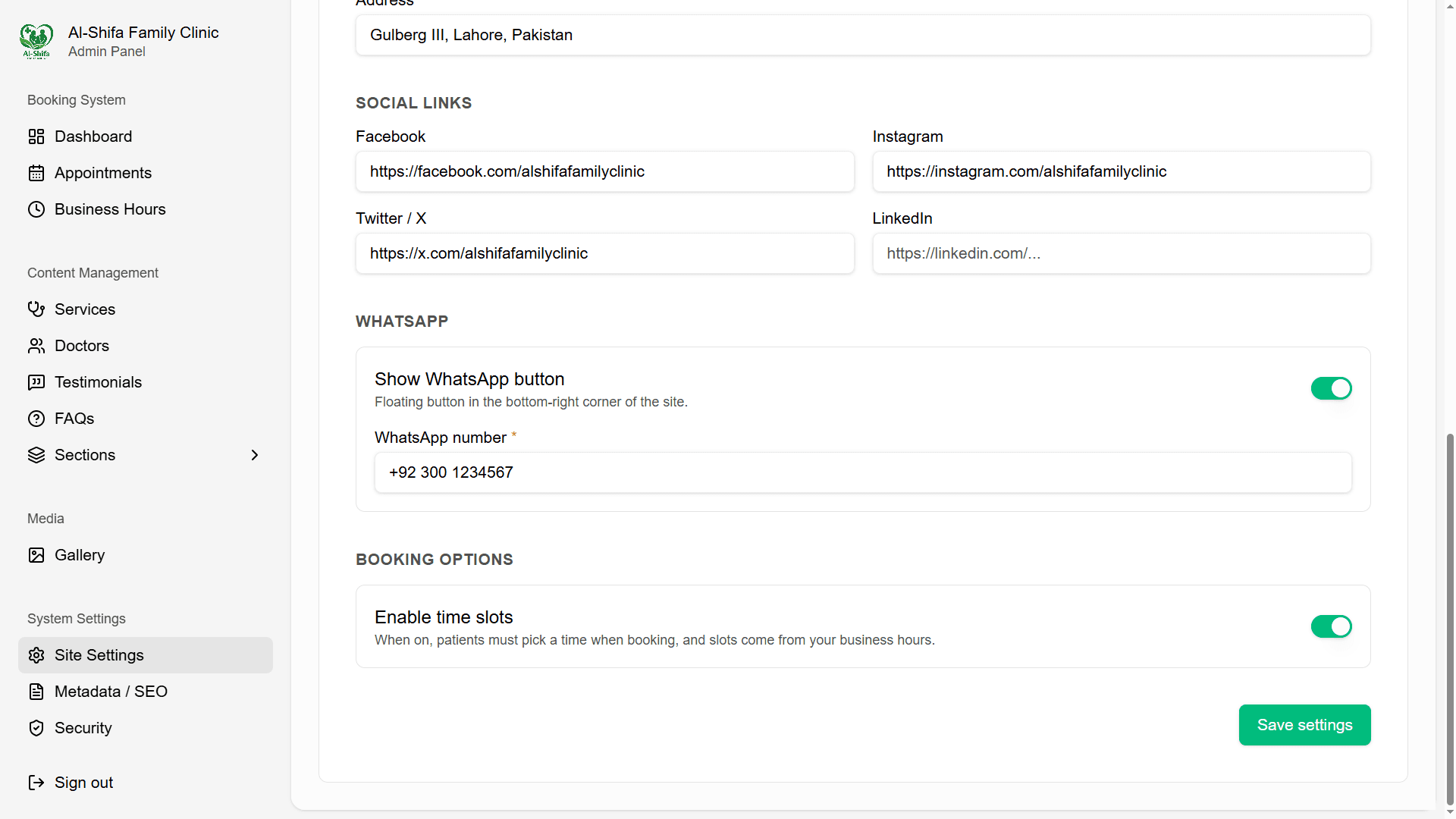This screenshot has height=819, width=1456.
Task: Sign out of the admin panel
Action: pos(146,783)
